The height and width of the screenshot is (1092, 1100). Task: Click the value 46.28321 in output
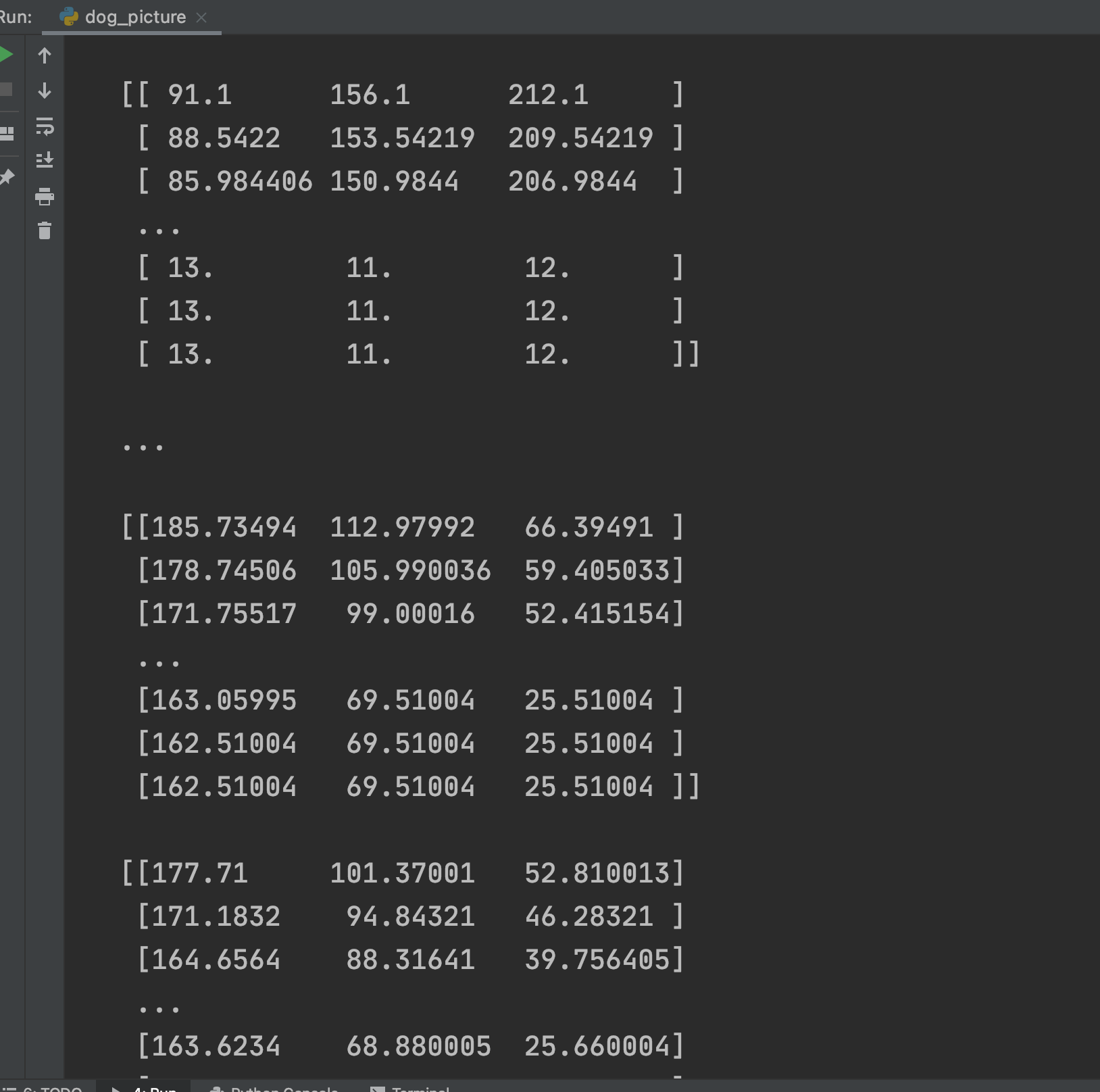coord(589,916)
